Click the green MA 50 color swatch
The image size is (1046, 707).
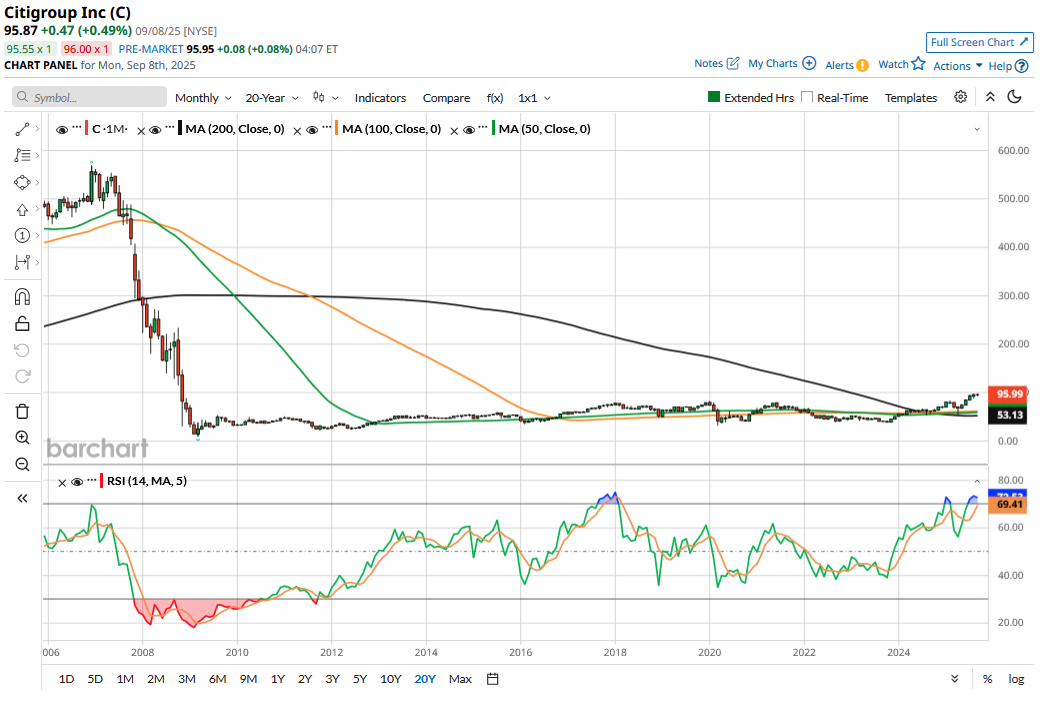point(493,128)
